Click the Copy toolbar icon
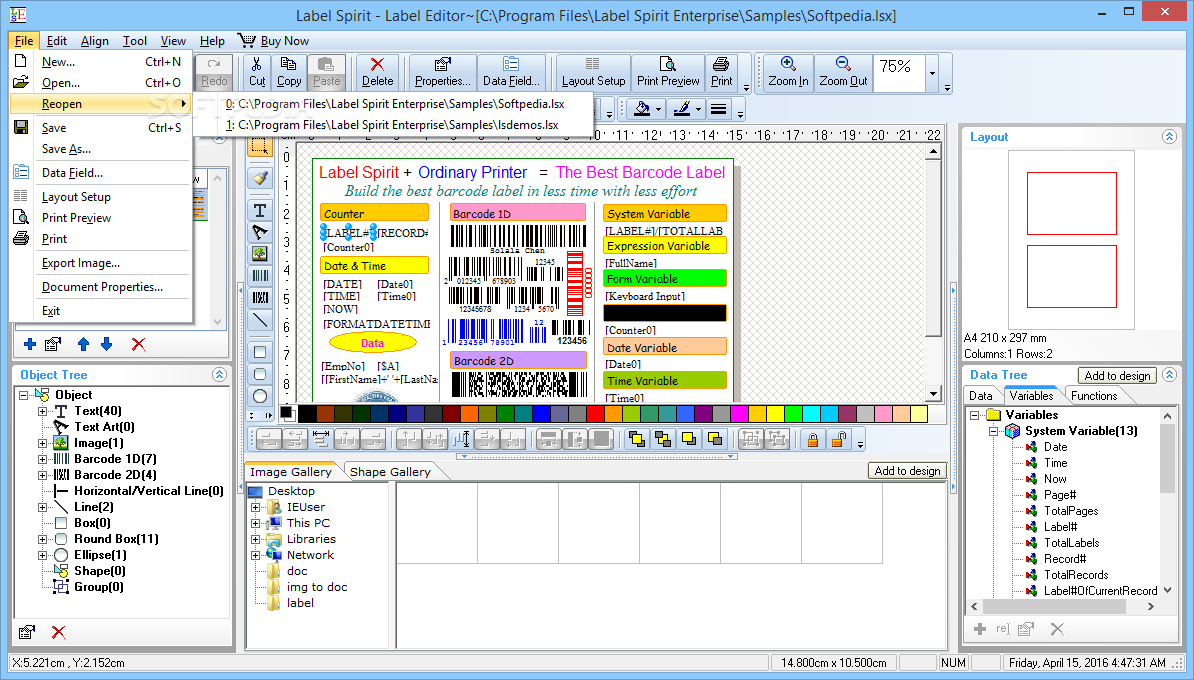 point(289,72)
